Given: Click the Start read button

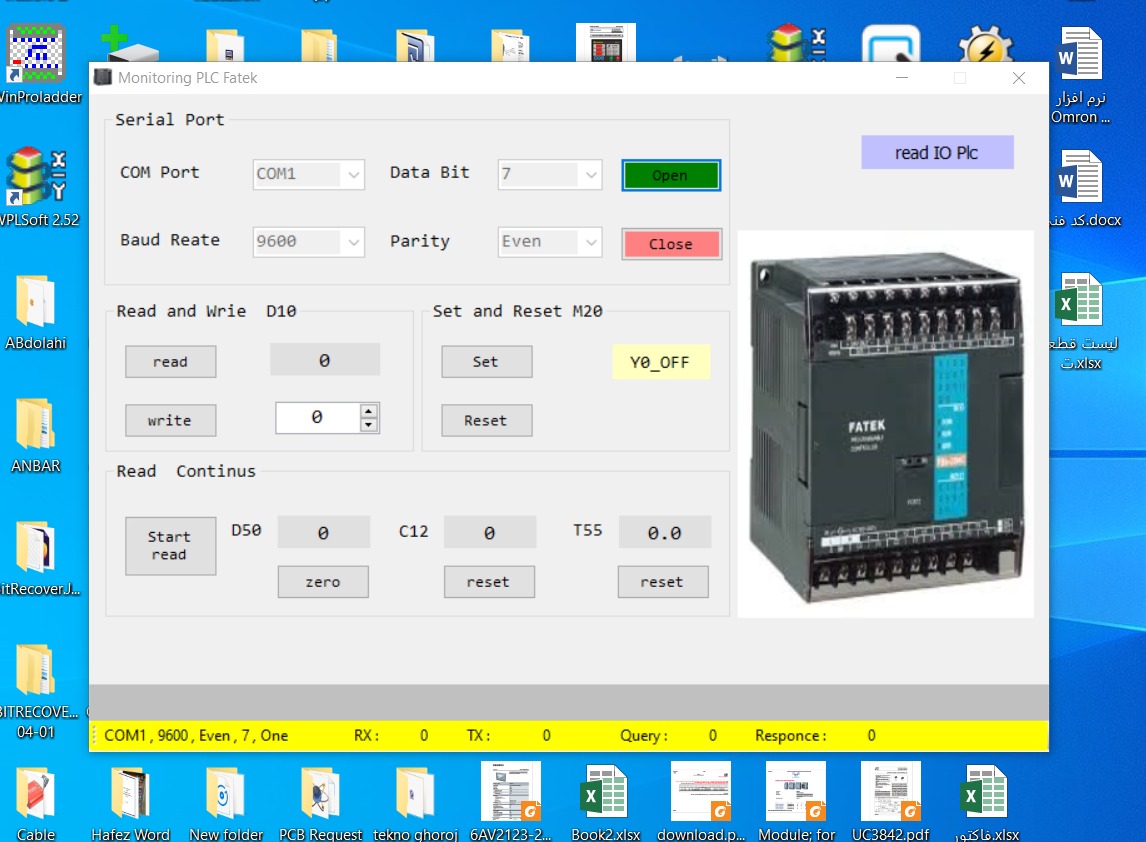Looking at the screenshot, I should [x=170, y=546].
